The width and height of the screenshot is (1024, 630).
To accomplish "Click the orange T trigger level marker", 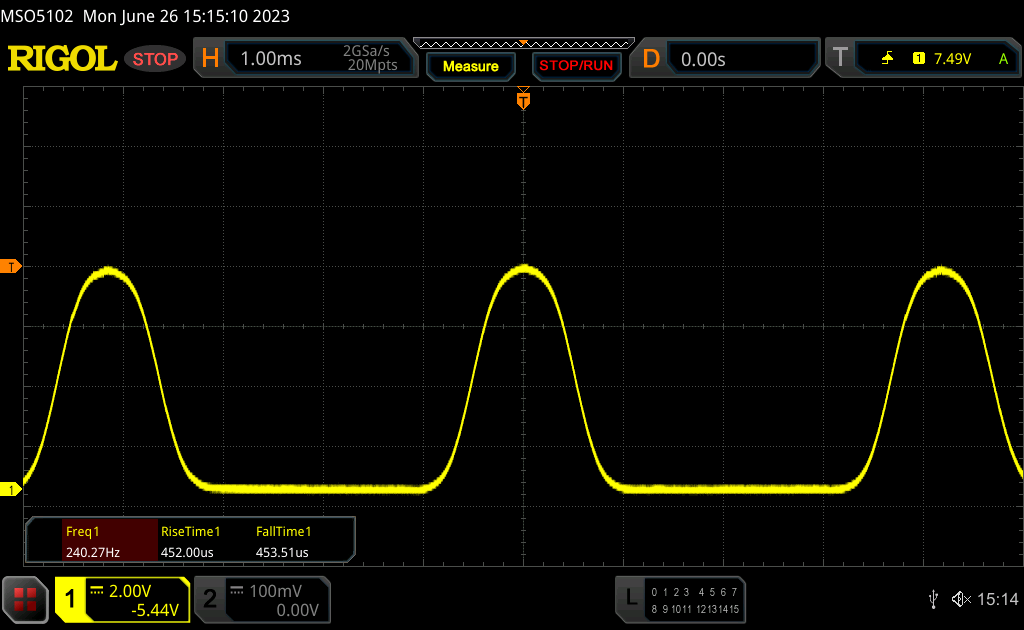I will (11, 267).
